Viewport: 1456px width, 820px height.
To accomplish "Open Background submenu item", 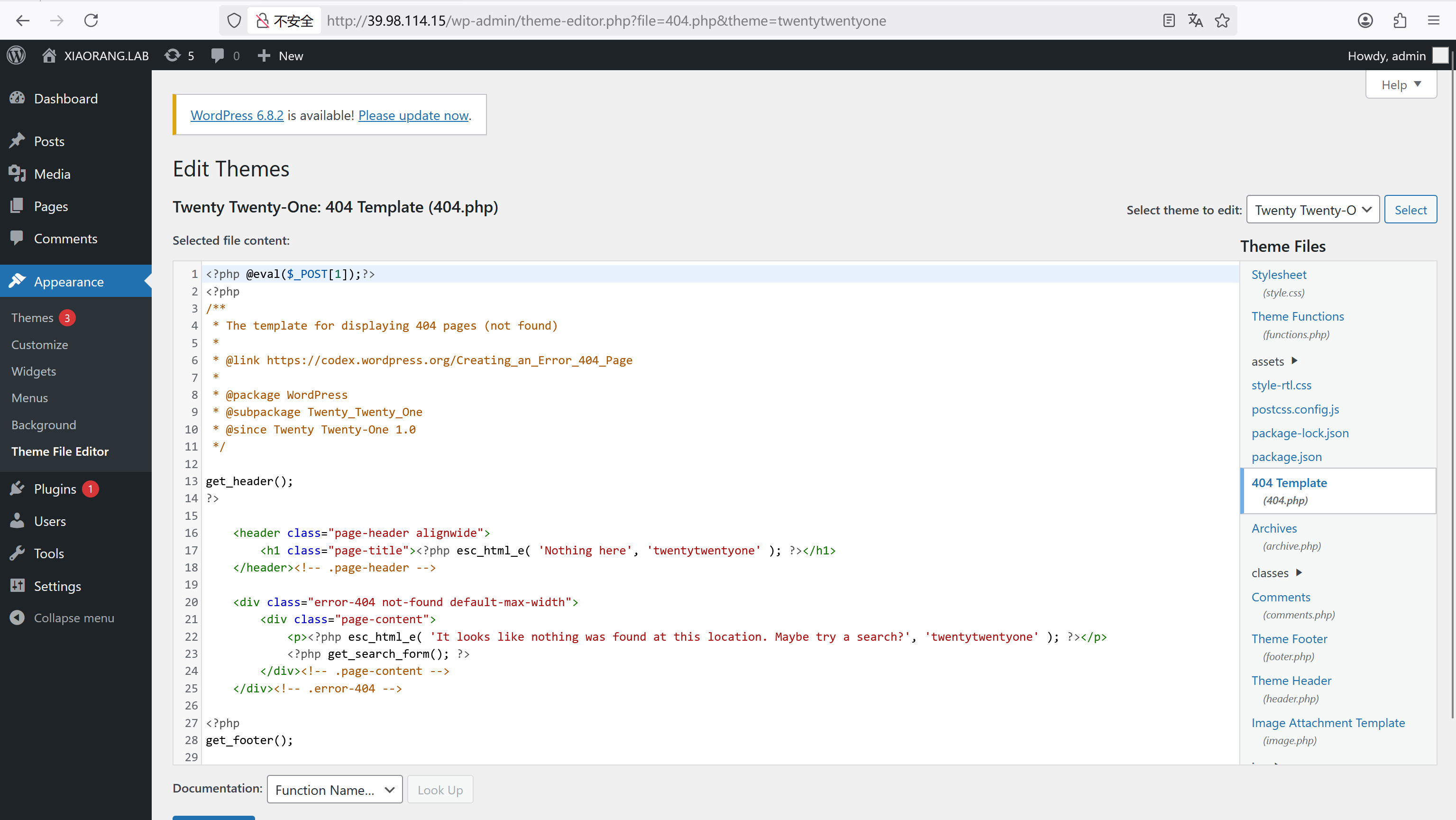I will coord(44,425).
